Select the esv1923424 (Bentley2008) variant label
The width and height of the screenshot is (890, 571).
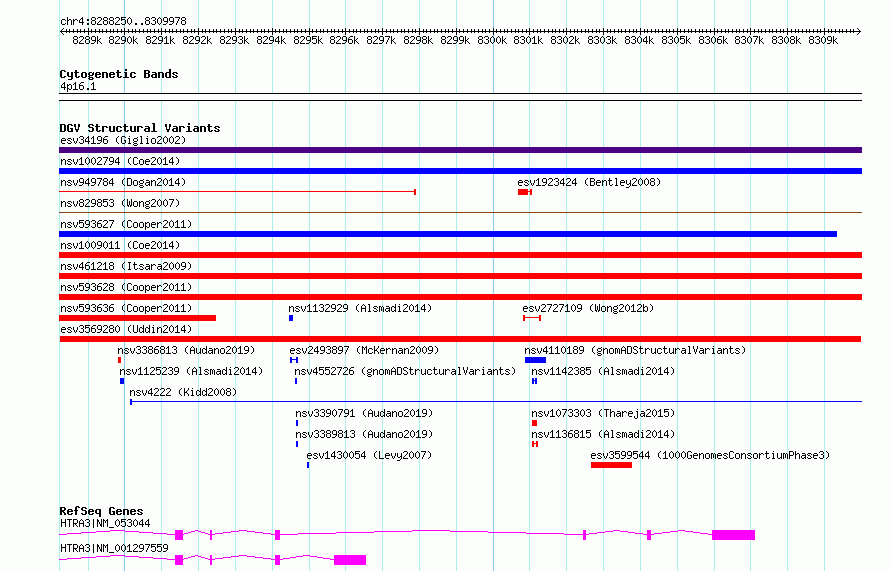pyautogui.click(x=589, y=182)
